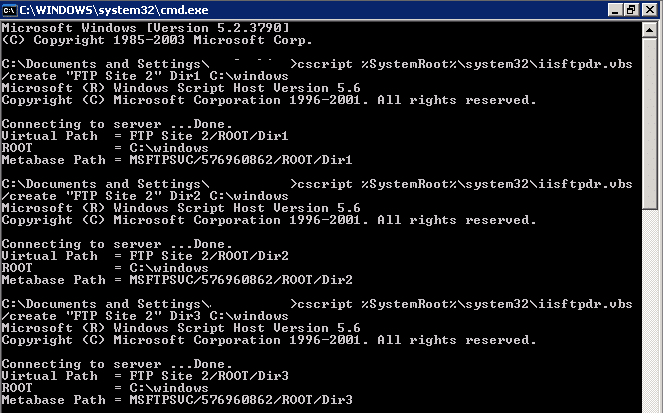Click the vertical scrollbar thumb
Viewport: 663px width, 413px height.
tap(649, 123)
